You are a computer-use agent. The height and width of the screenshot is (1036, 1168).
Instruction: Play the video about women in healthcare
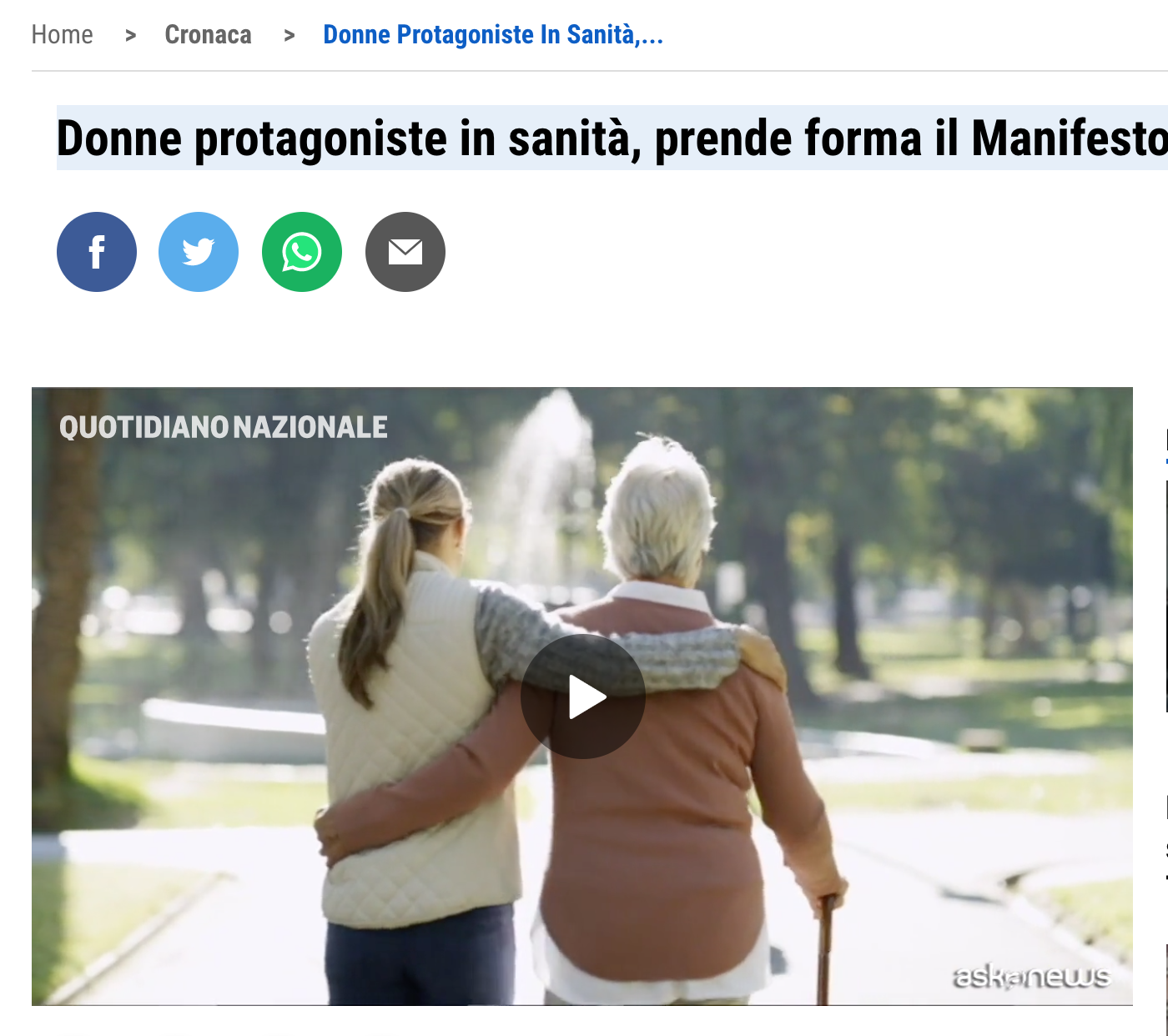583,697
